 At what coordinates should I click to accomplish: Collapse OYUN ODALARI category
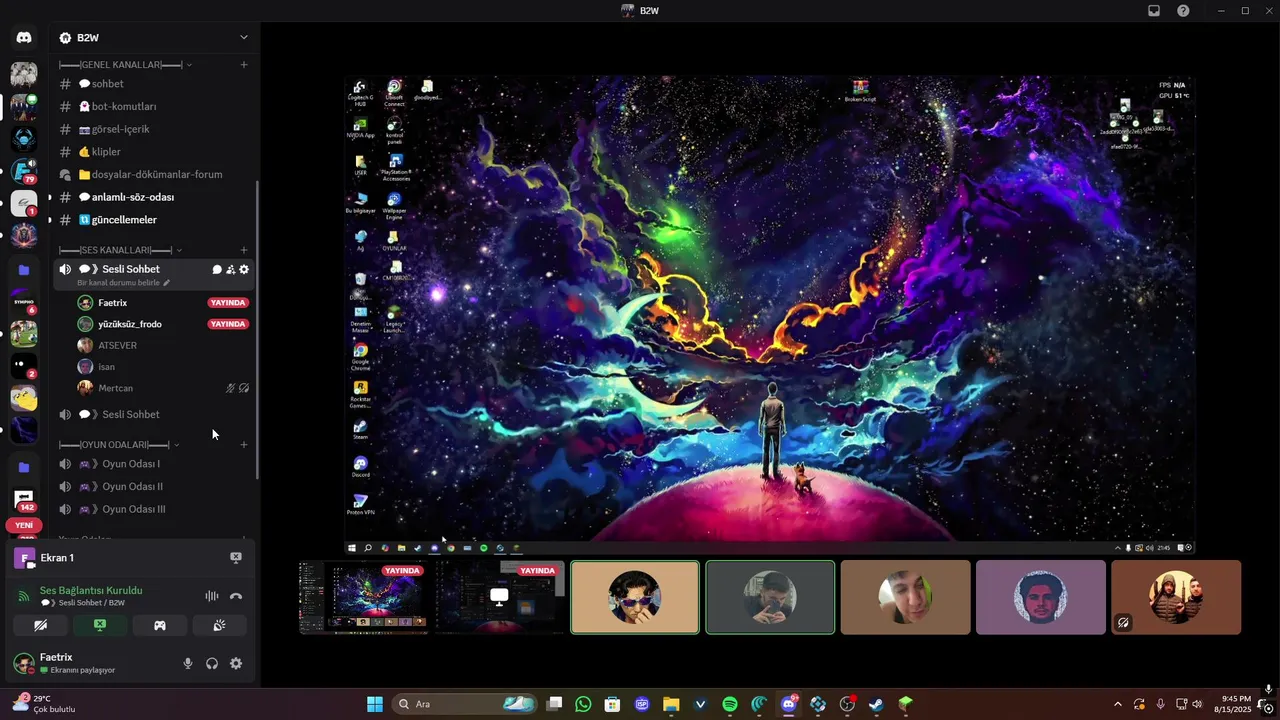119,445
